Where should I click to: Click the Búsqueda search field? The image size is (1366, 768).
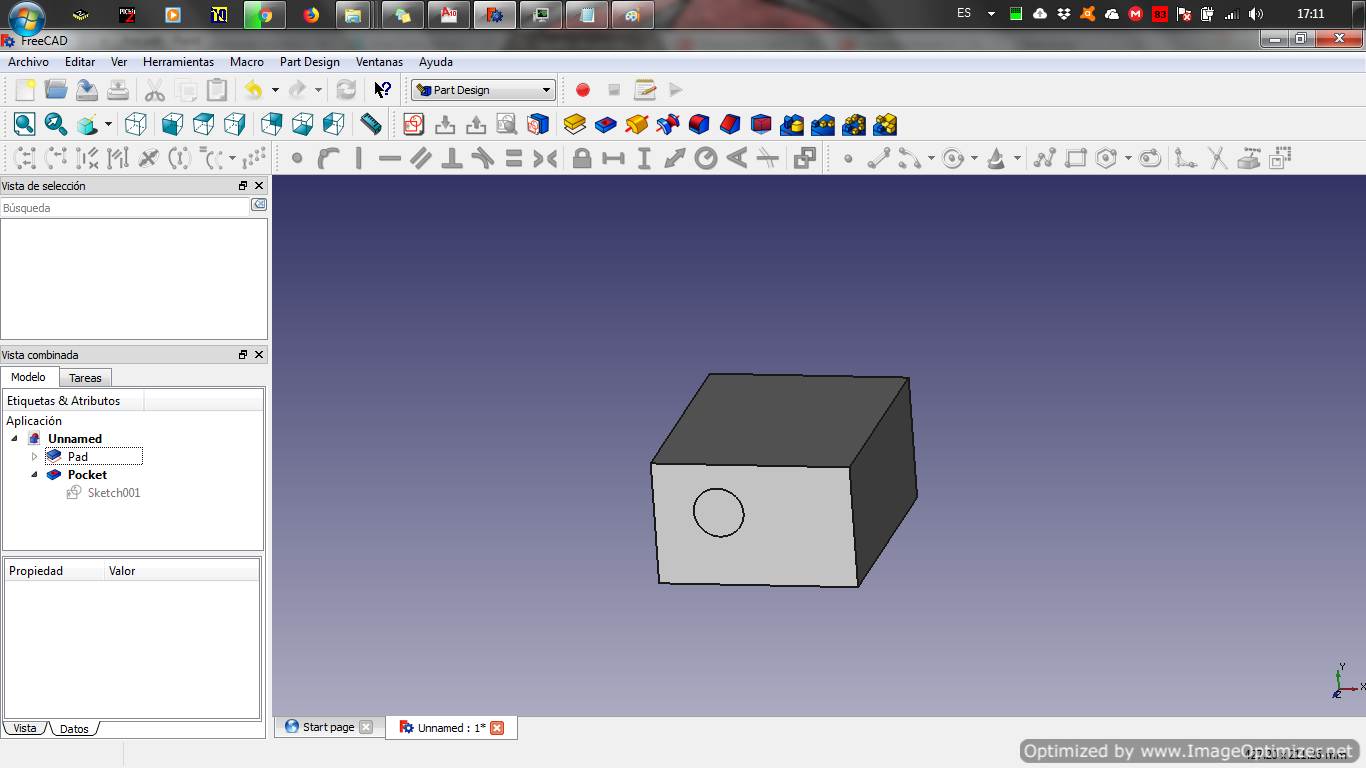click(125, 208)
